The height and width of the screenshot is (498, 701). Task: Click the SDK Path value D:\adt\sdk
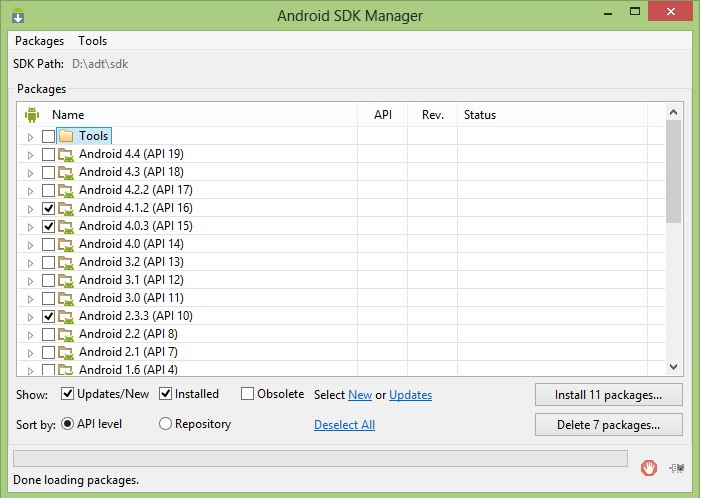point(100,64)
